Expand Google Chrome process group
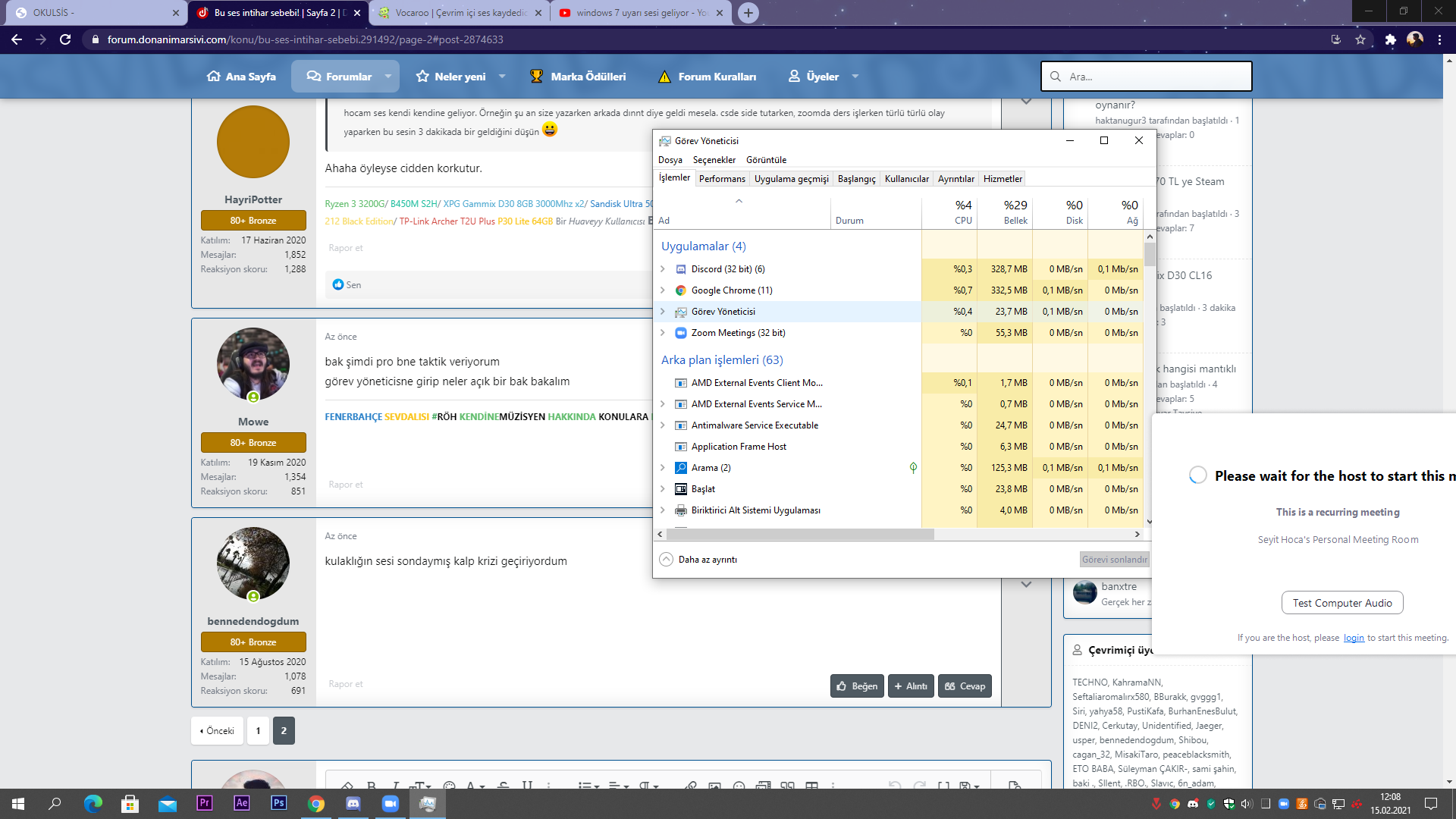The width and height of the screenshot is (1456, 819). [663, 290]
